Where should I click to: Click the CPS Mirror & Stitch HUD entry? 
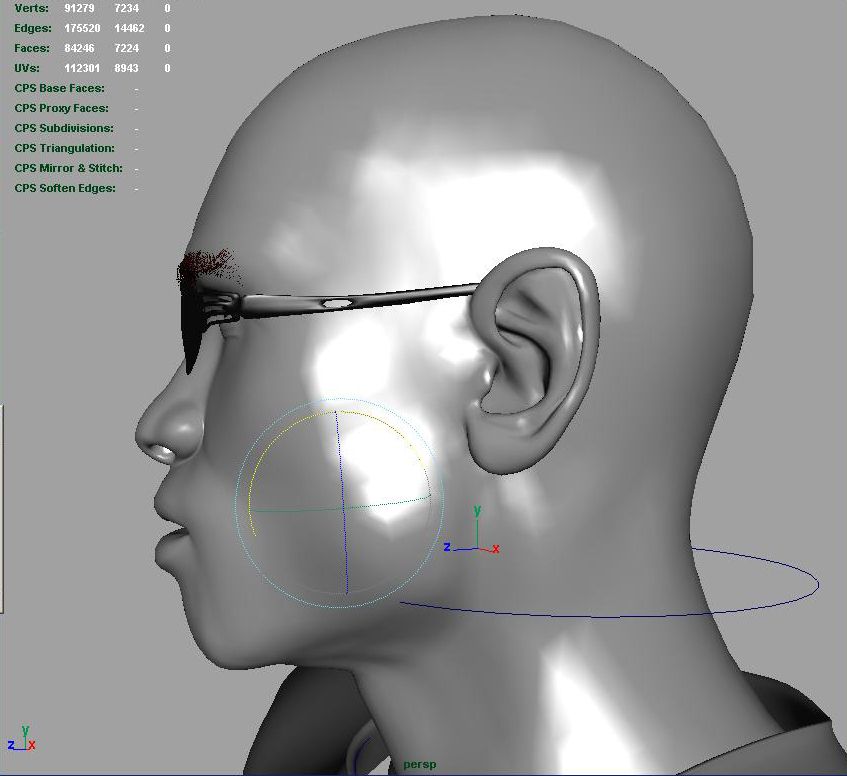click(x=68, y=168)
